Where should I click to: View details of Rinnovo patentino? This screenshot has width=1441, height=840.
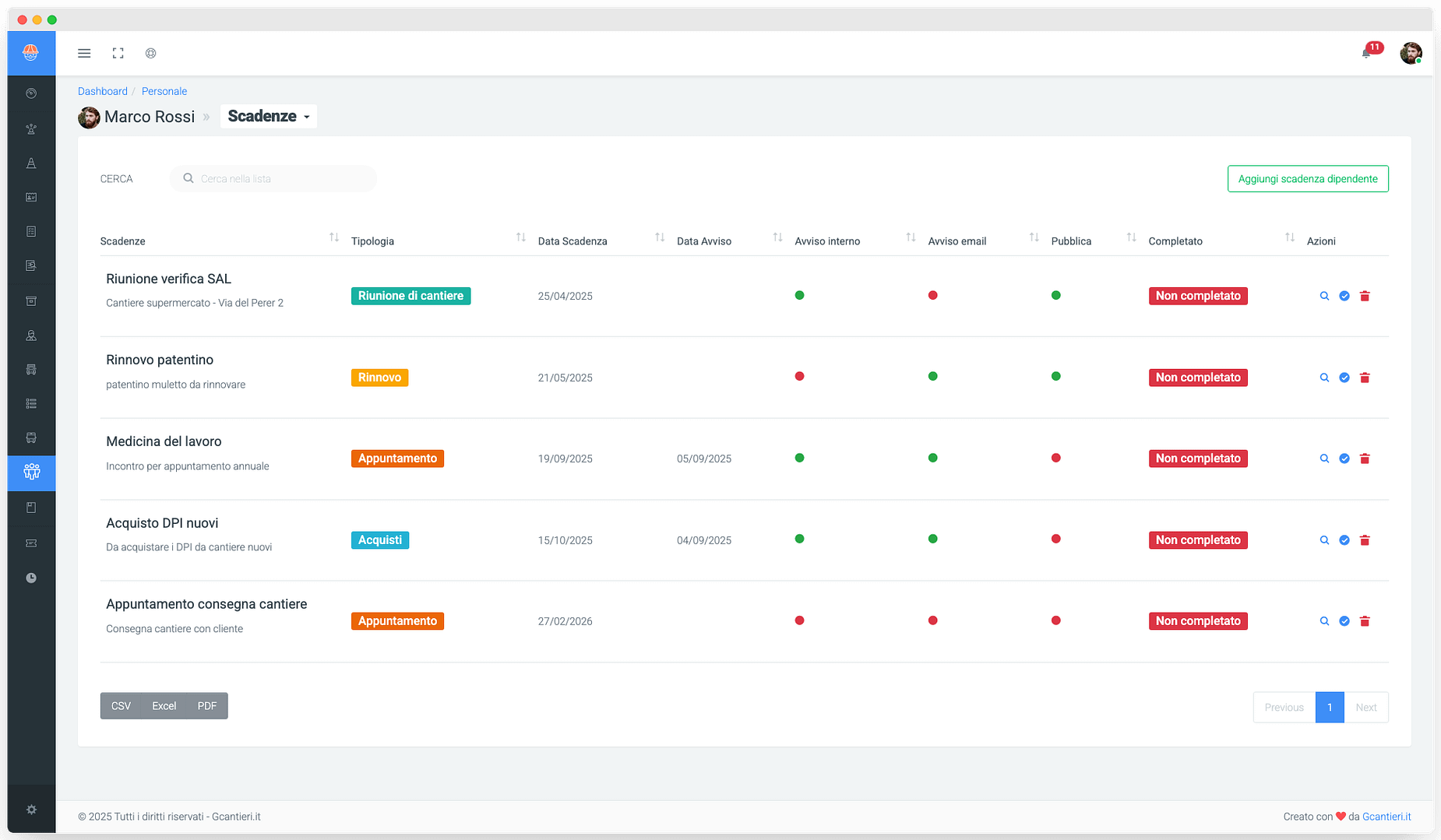pos(1324,378)
